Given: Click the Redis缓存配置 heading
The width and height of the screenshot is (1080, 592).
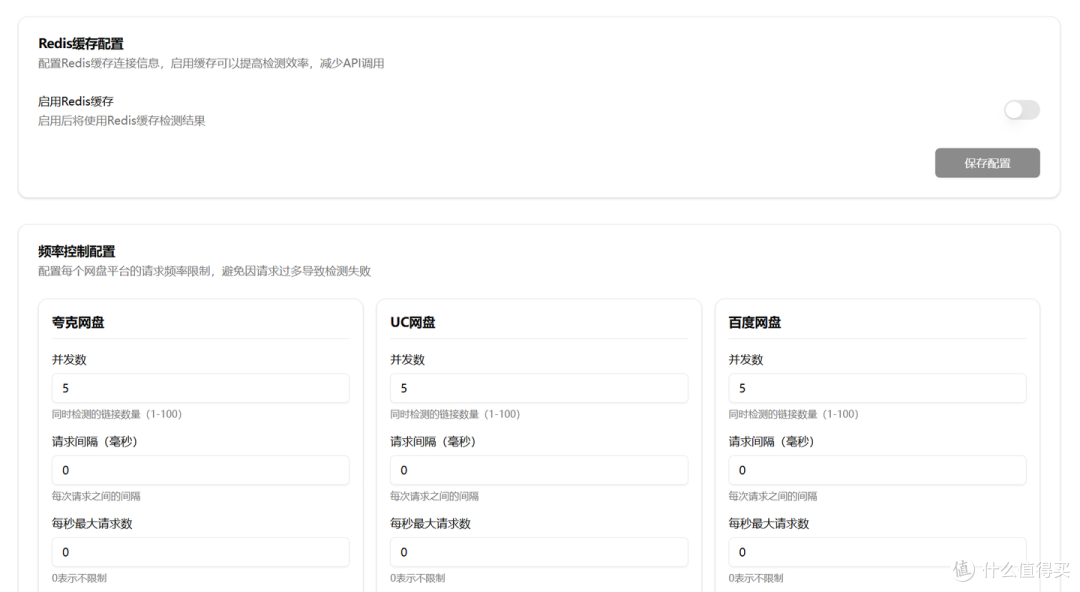Looking at the screenshot, I should click(81, 43).
